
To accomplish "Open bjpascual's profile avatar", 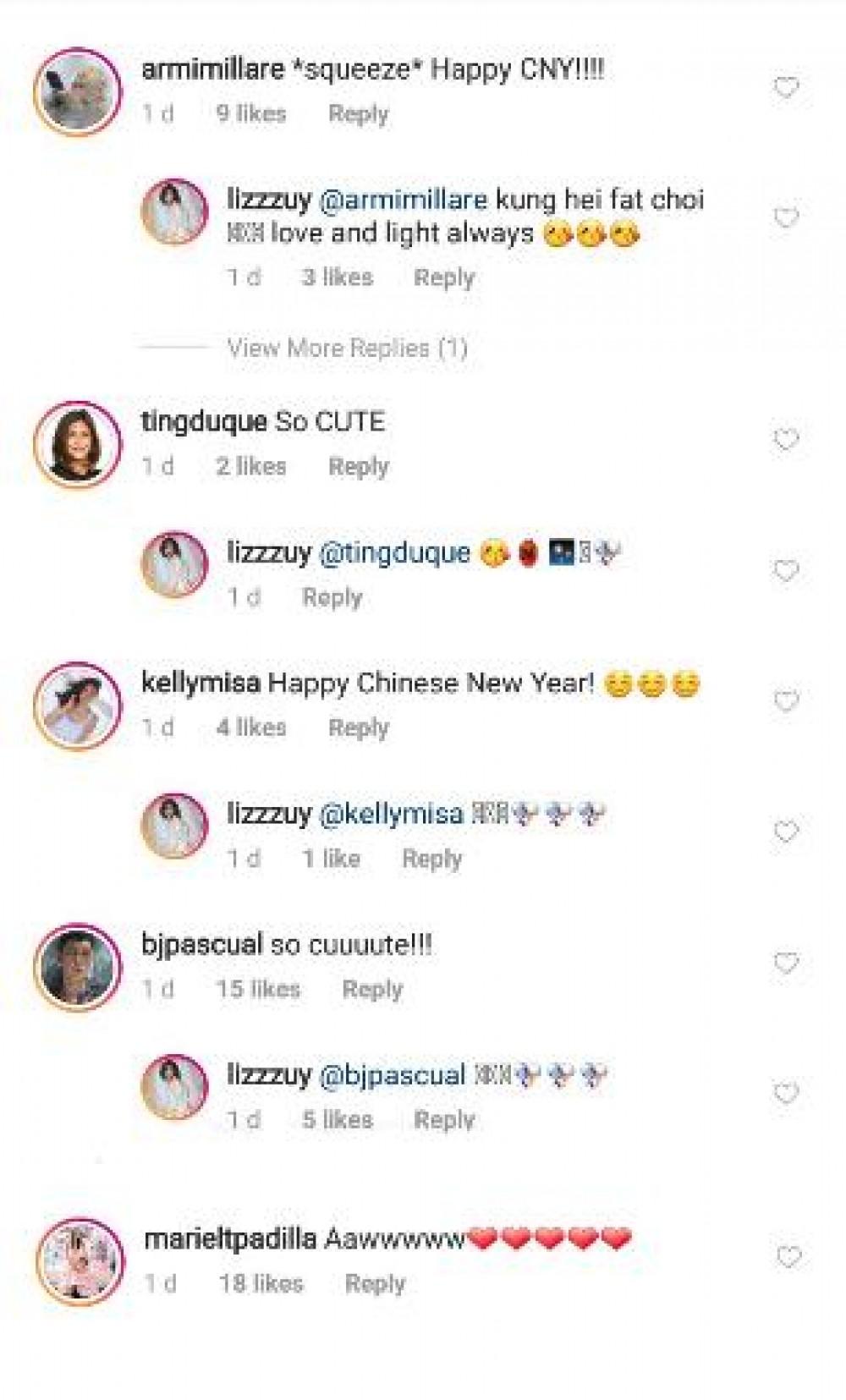I will tap(78, 968).
